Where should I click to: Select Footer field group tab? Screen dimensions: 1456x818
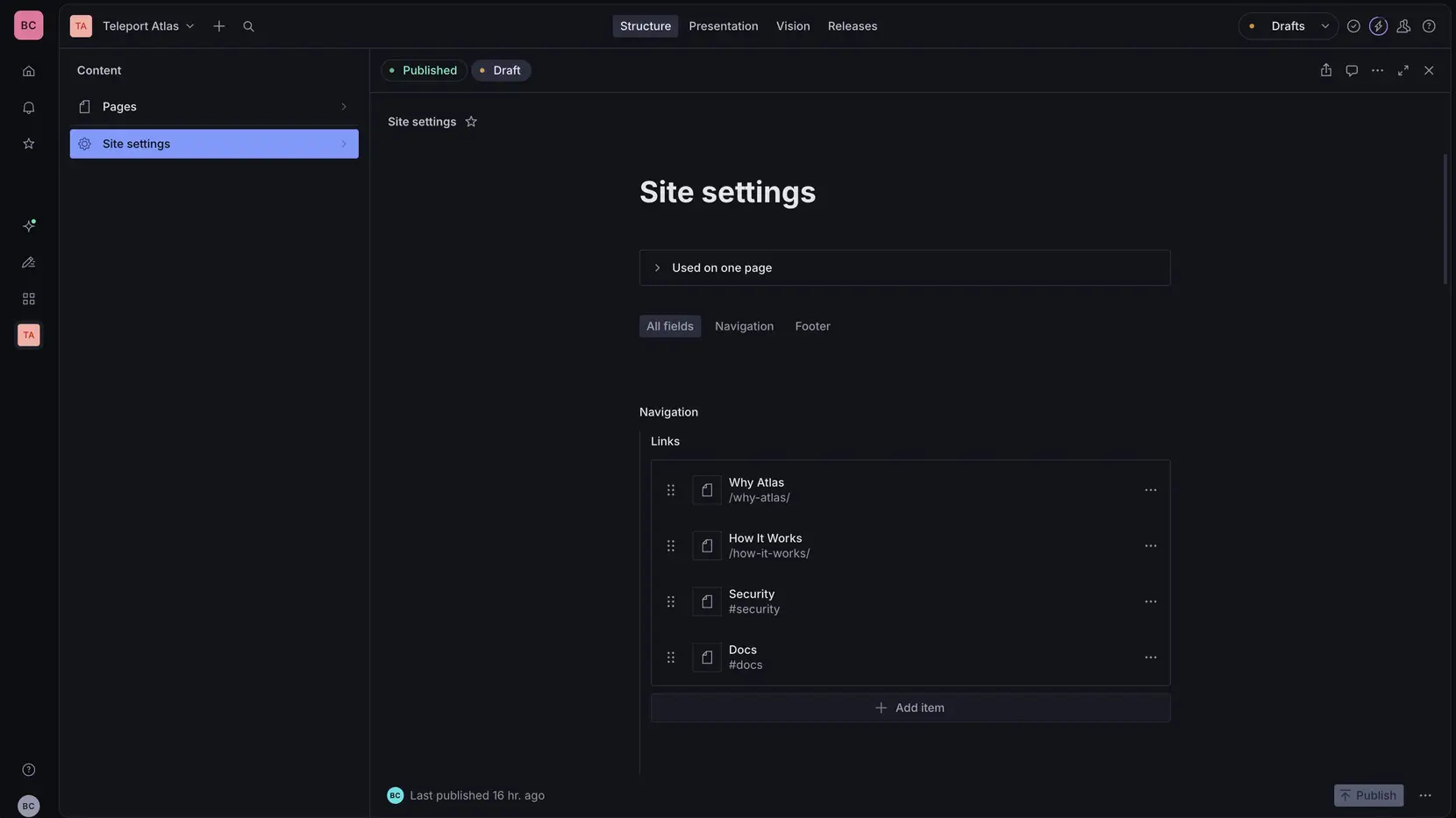pyautogui.click(x=813, y=326)
